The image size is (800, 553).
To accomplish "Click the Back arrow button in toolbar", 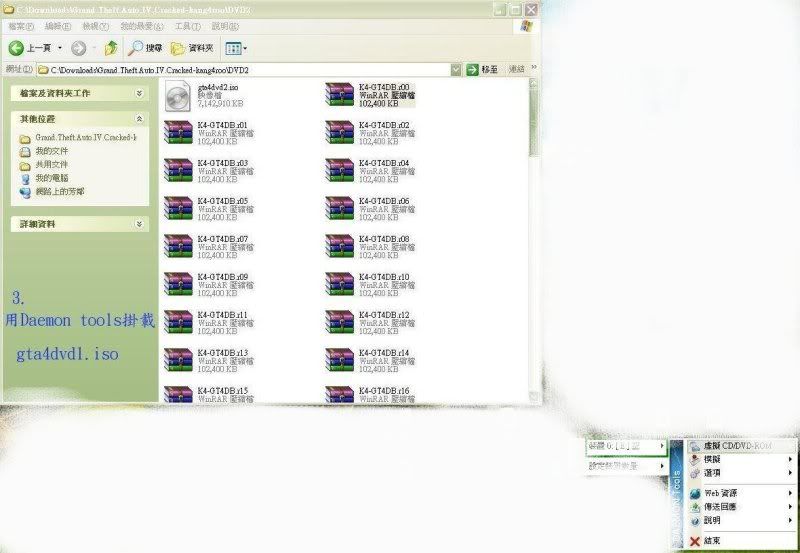I will coord(17,48).
